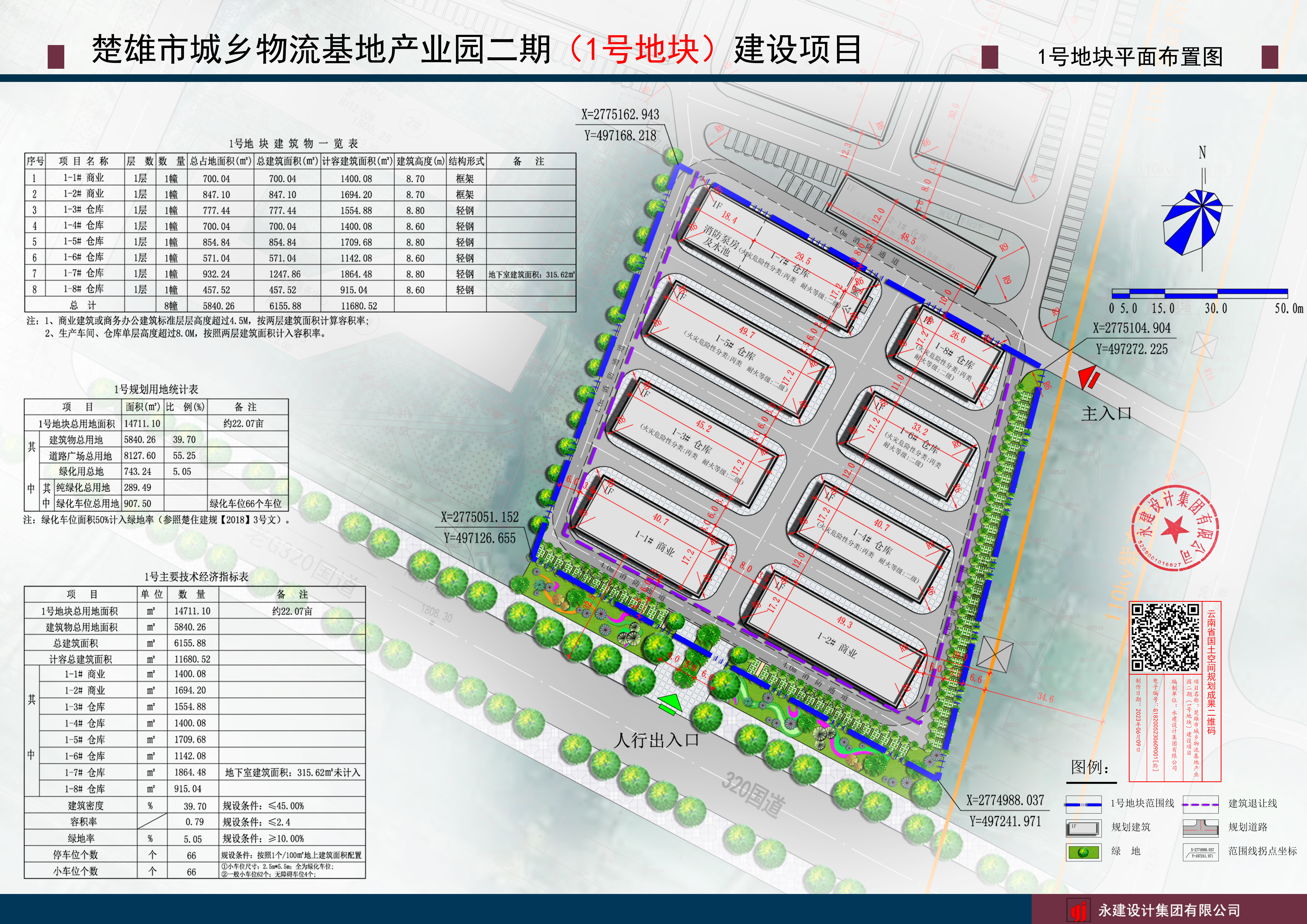Viewport: 1307px width, 924px height.
Task: Click the 规划建筑 legend symbol
Action: [1084, 828]
